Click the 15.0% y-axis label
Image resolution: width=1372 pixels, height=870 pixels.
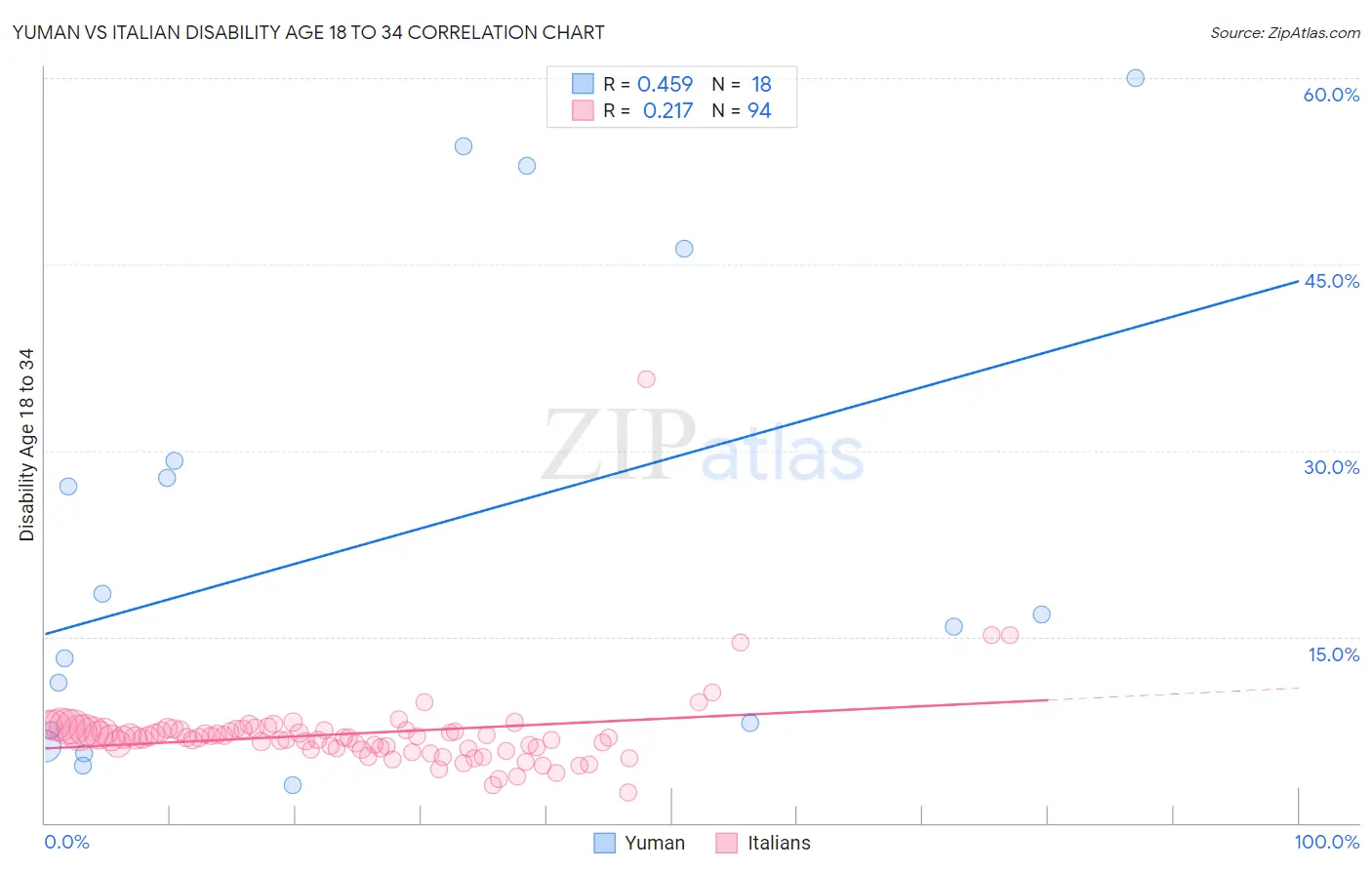1333,654
